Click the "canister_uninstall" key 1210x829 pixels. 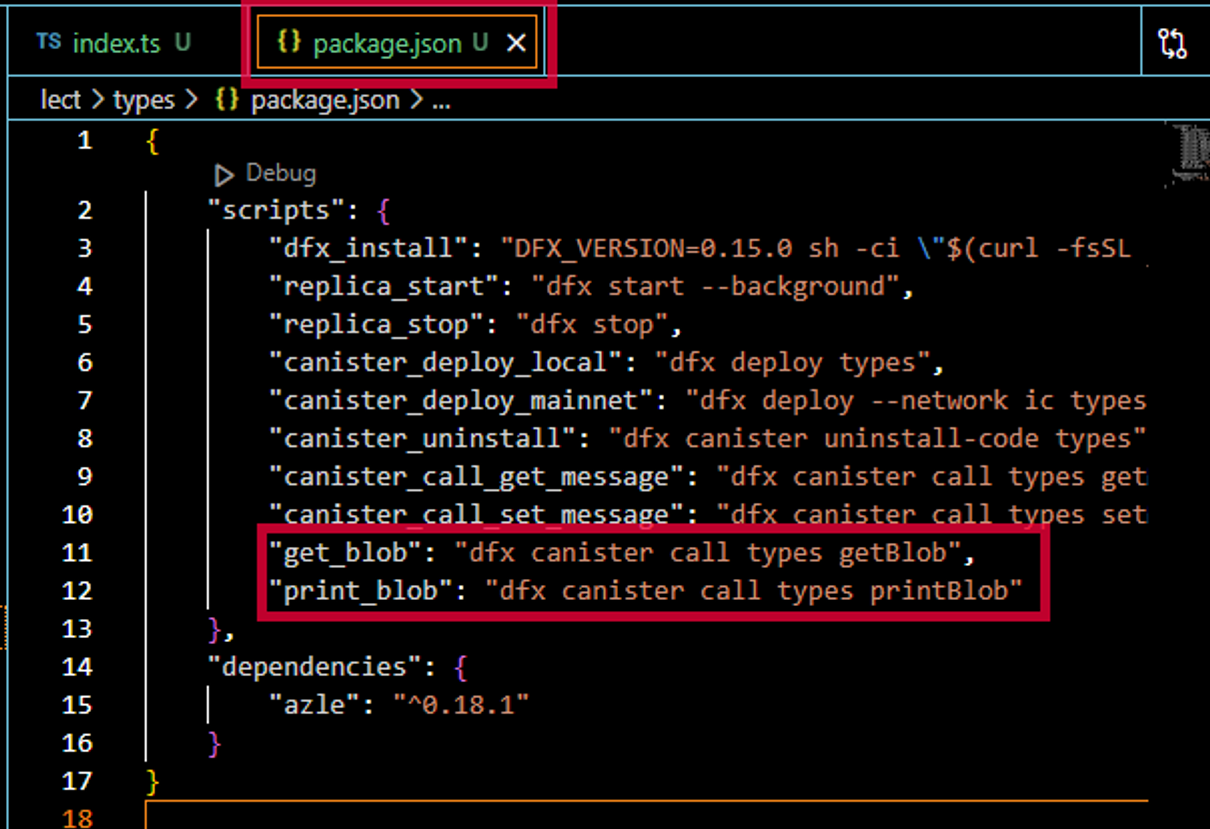pyautogui.click(x=422, y=438)
